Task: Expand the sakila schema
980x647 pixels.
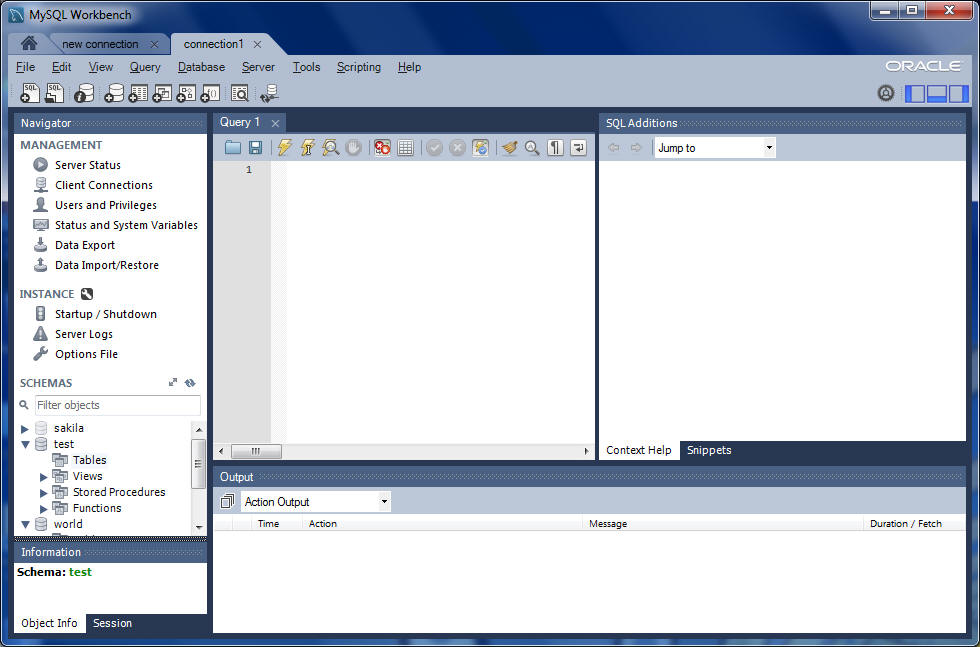Action: [x=24, y=429]
